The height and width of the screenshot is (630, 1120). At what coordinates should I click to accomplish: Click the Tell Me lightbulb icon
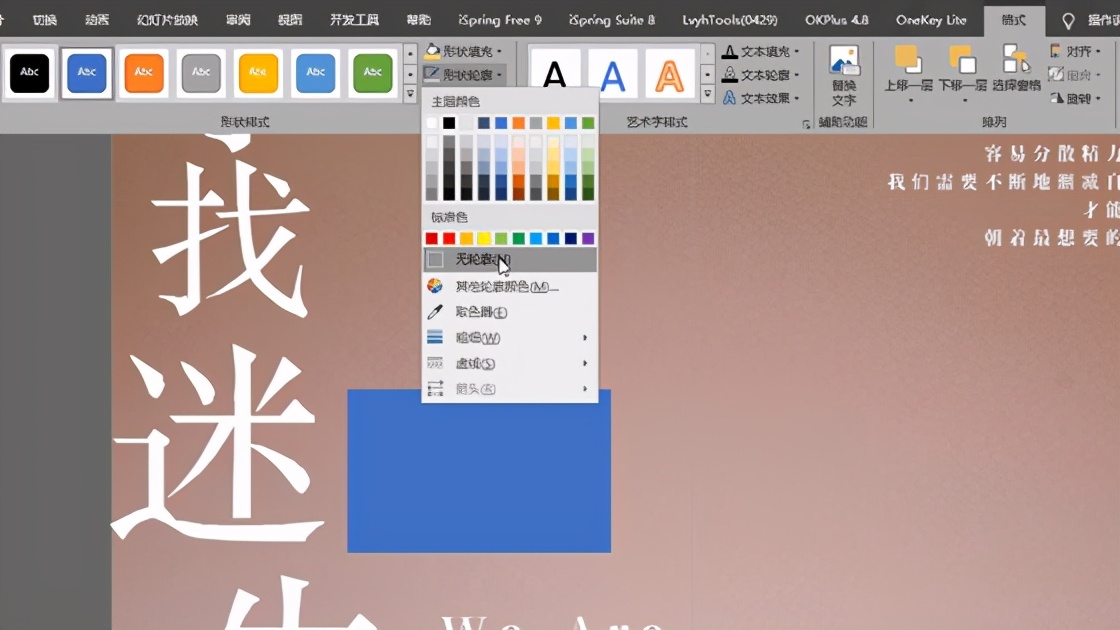pyautogui.click(x=1068, y=21)
